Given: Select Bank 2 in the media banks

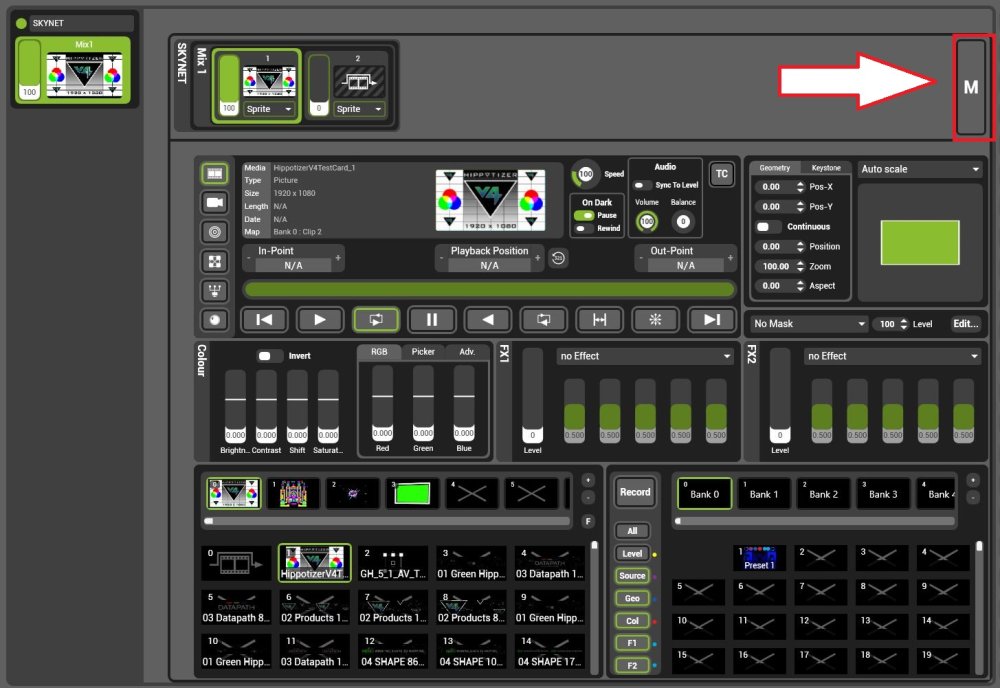Looking at the screenshot, I should point(823,493).
